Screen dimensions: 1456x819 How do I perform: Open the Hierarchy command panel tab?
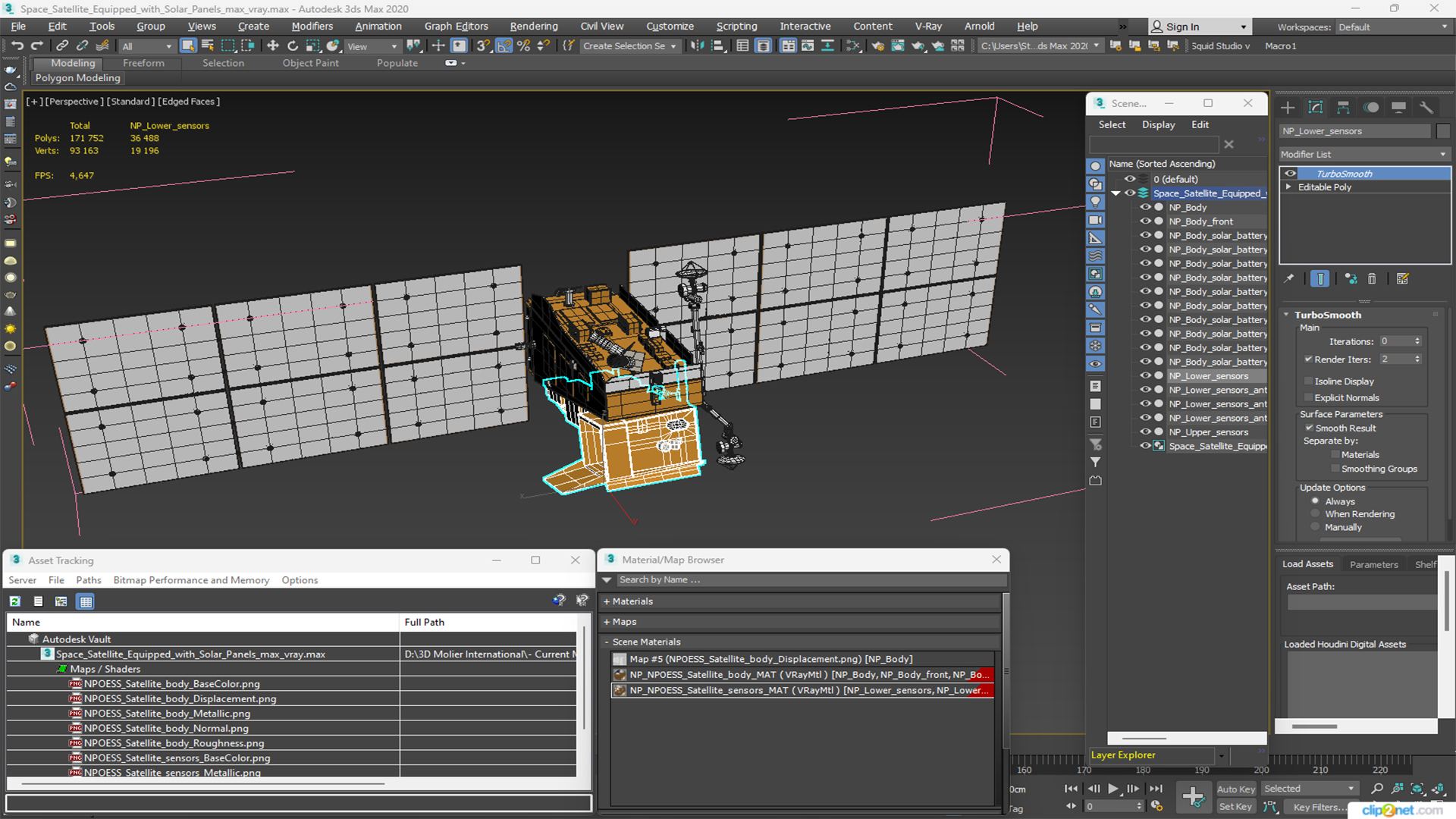[1343, 108]
